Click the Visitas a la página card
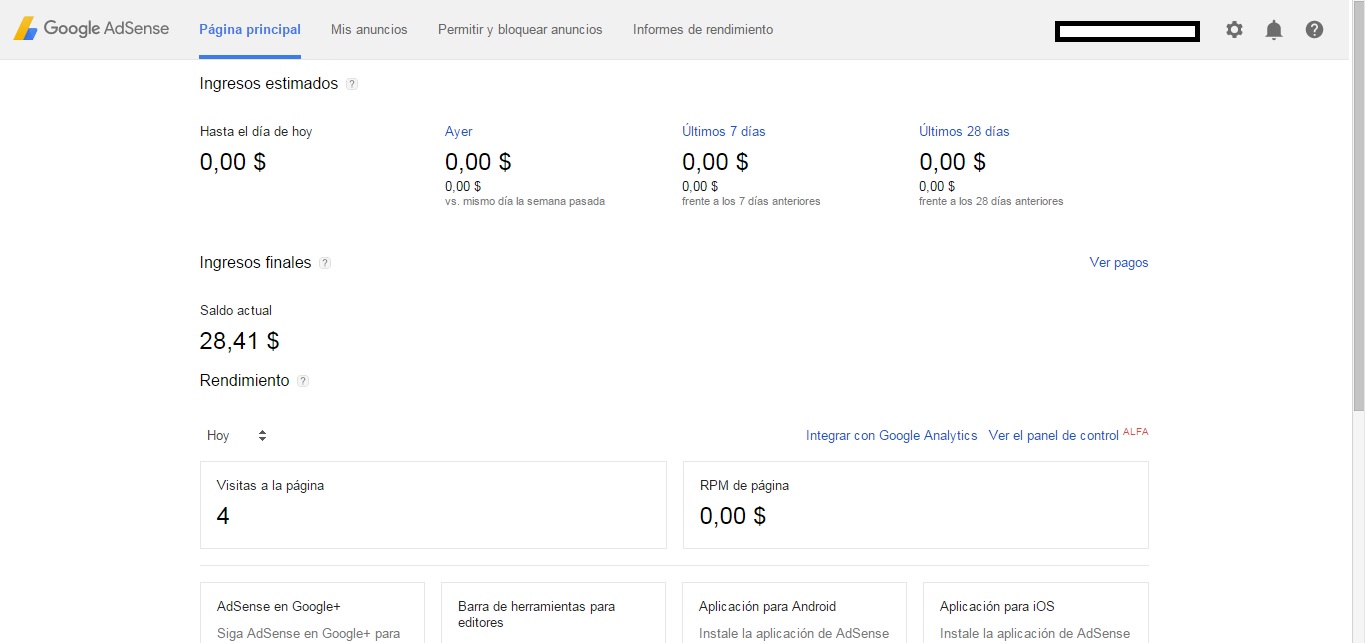 point(433,504)
